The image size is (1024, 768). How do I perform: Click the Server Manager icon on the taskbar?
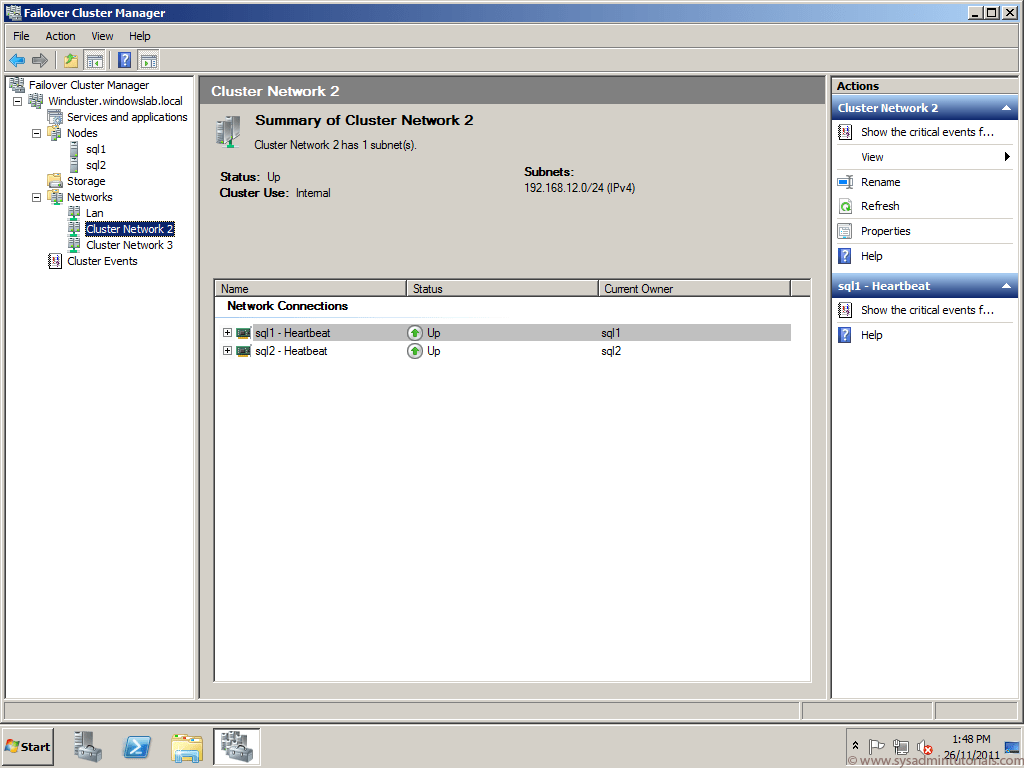pos(87,746)
